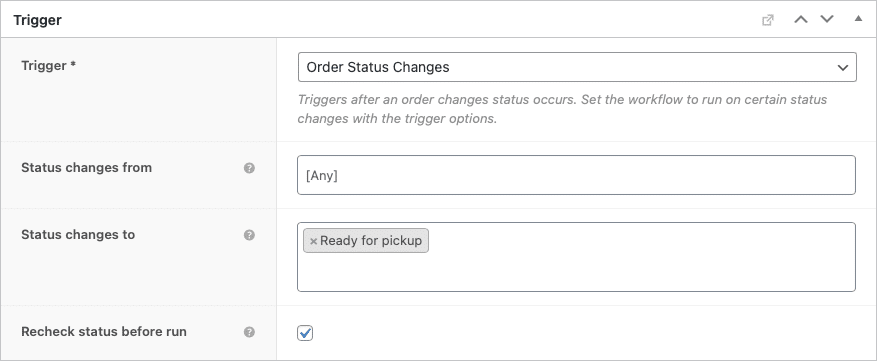
Task: Show help for Status changes from
Action: pos(249,168)
